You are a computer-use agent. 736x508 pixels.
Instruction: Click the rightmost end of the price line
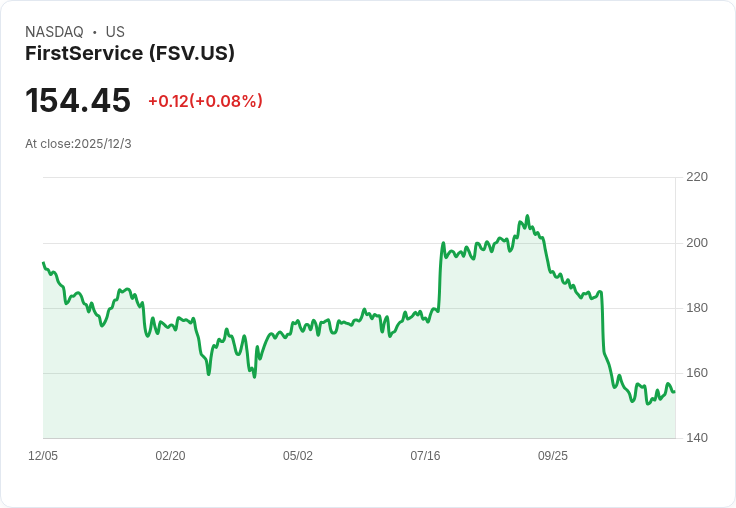coord(674,391)
